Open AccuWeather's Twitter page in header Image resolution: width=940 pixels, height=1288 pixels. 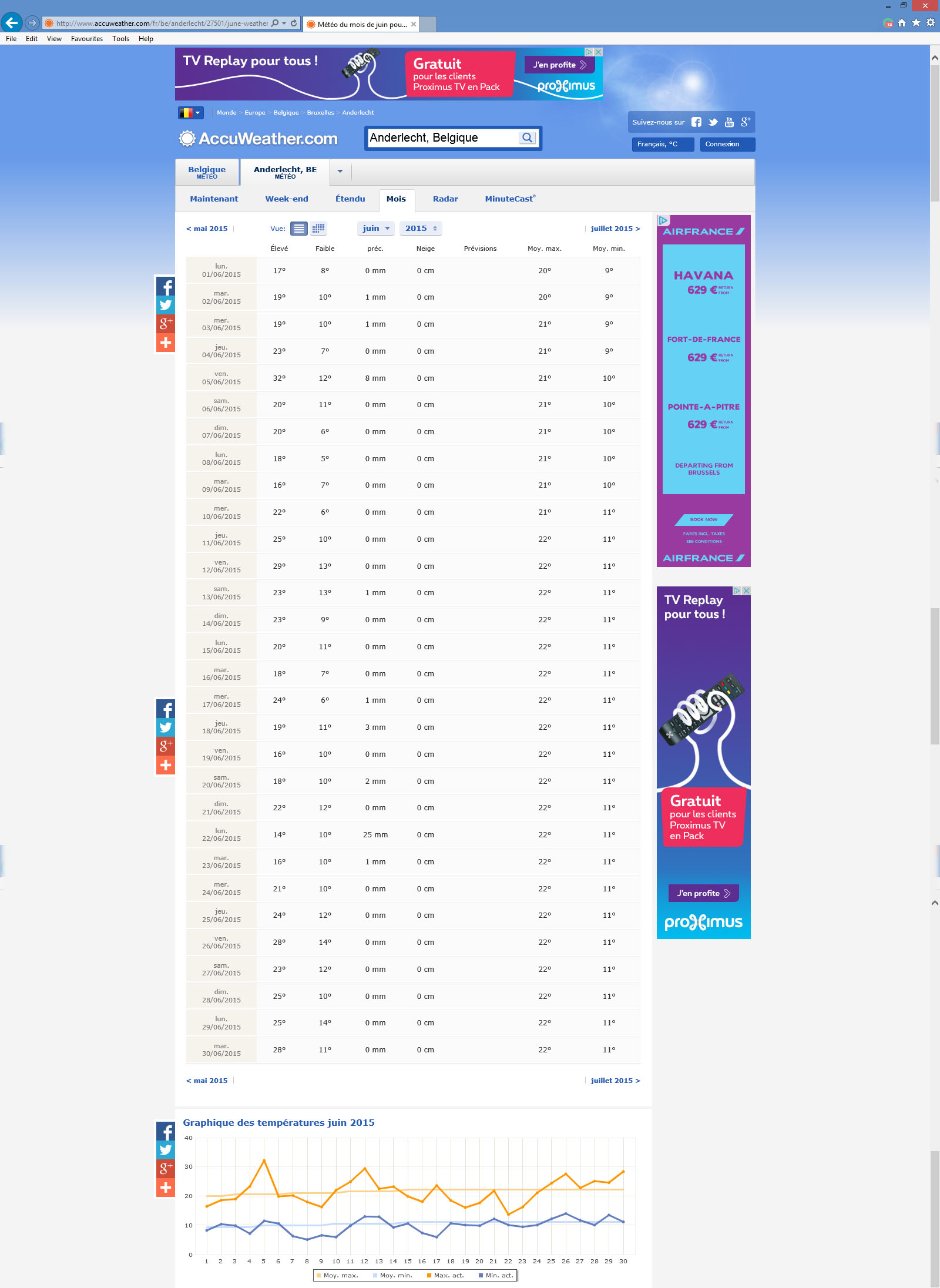(x=713, y=122)
